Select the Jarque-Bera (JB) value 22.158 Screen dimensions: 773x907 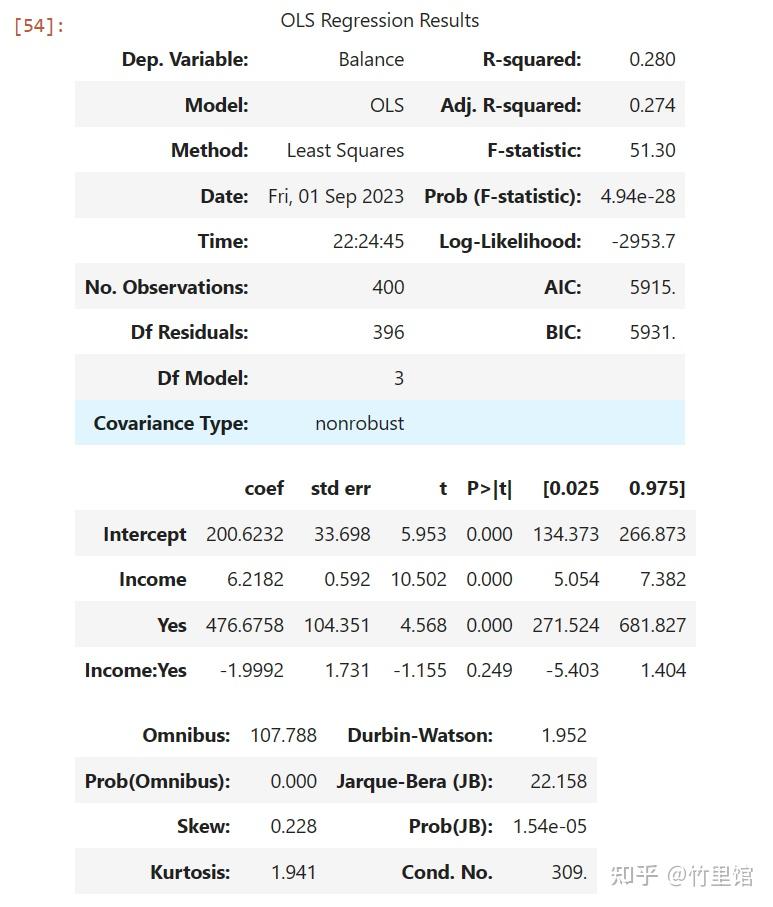pos(558,781)
